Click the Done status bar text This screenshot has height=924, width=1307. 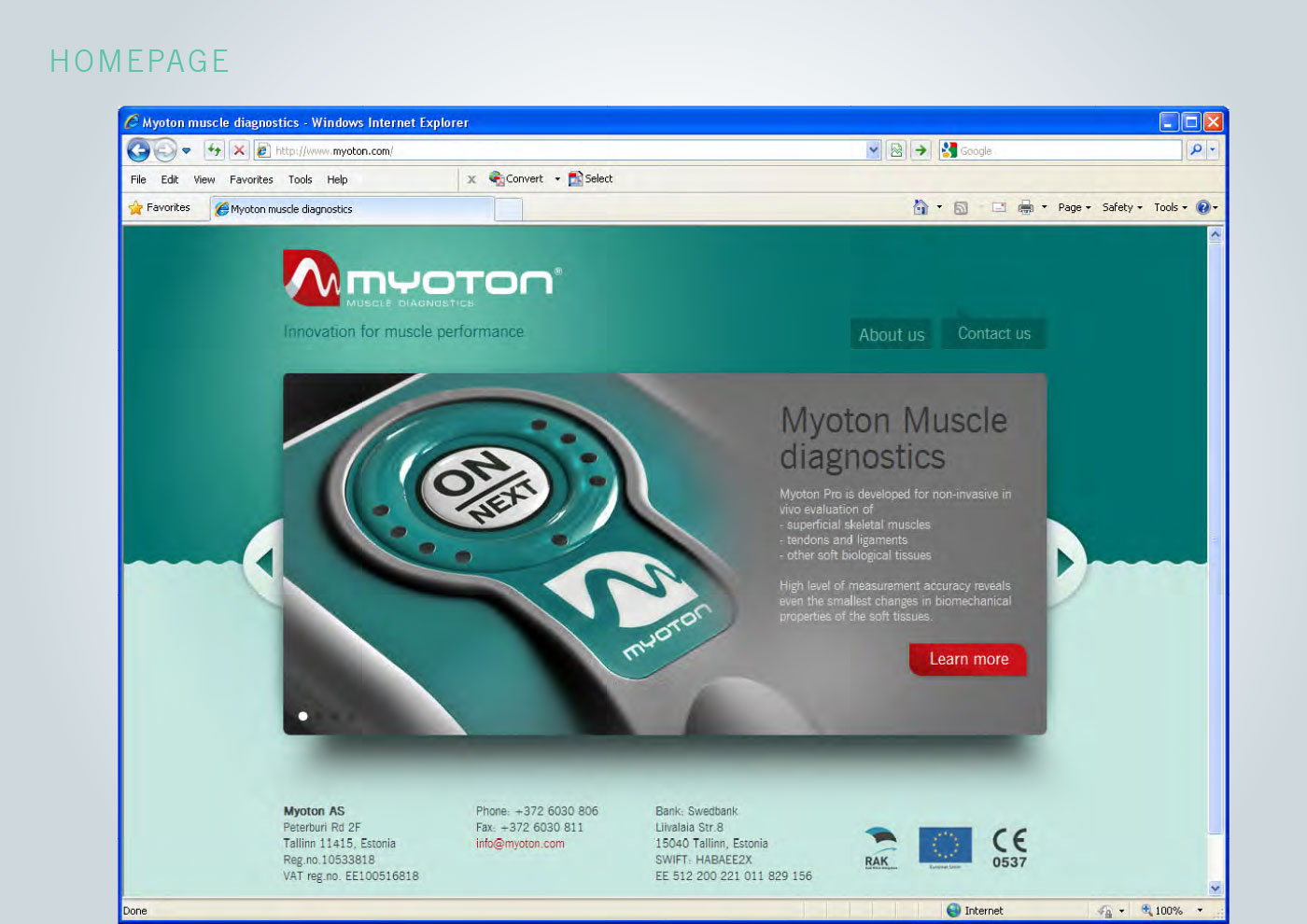click(x=135, y=911)
